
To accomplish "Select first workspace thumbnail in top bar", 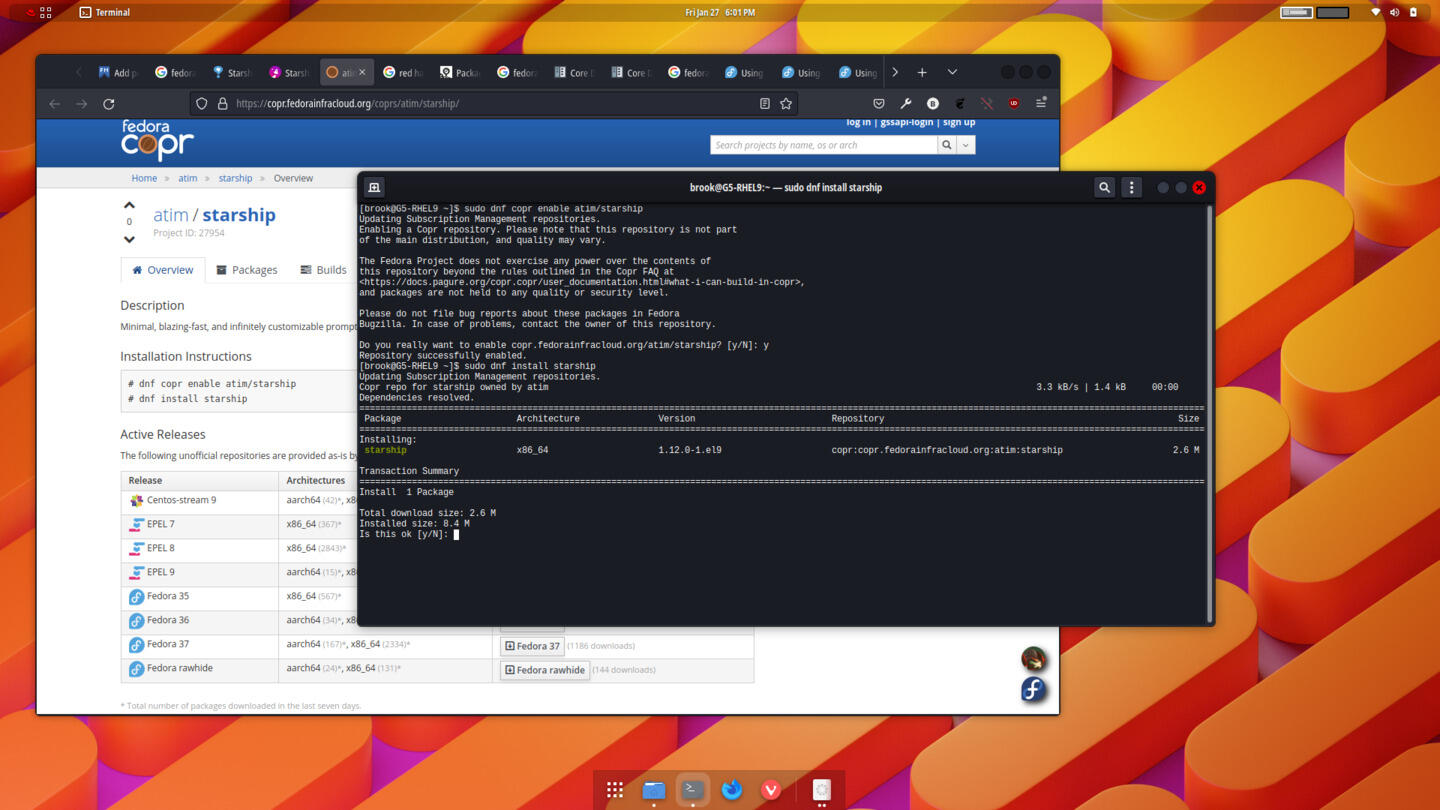I will [1296, 12].
